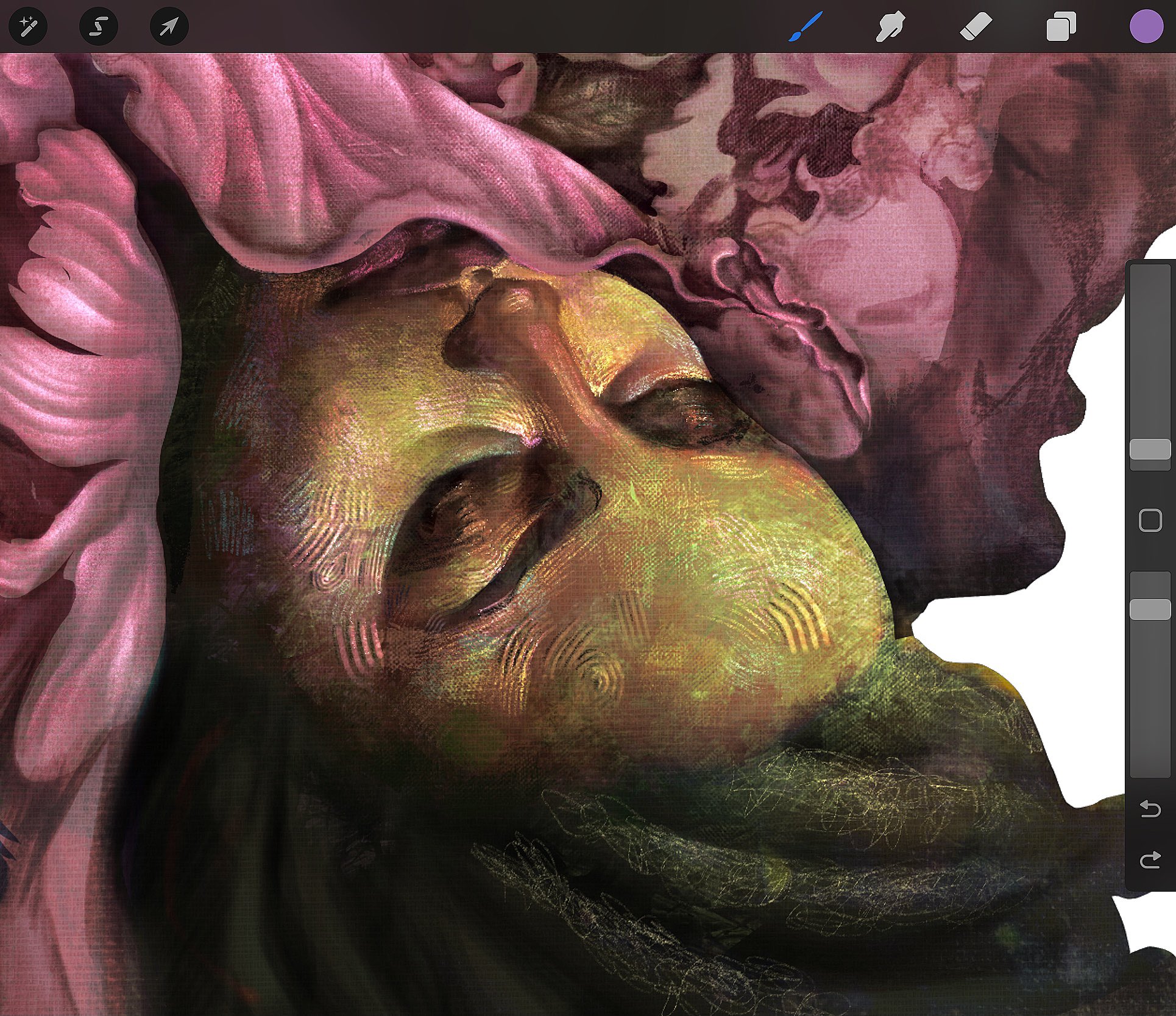
Task: Open the purple active color swatch
Action: (x=1146, y=27)
